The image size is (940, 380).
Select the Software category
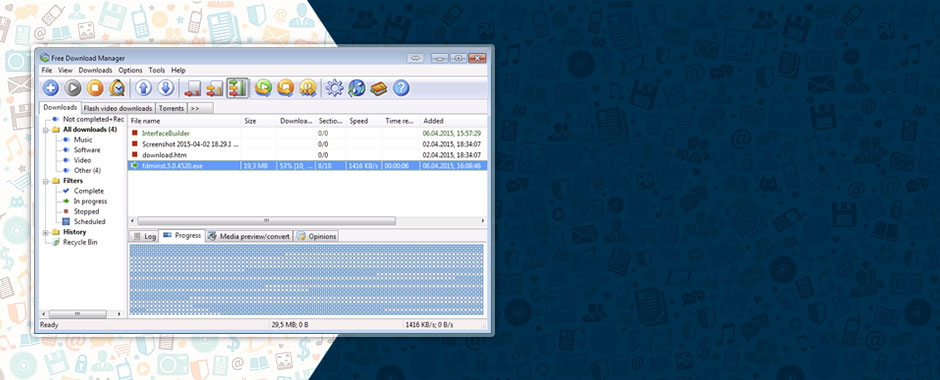(x=87, y=150)
